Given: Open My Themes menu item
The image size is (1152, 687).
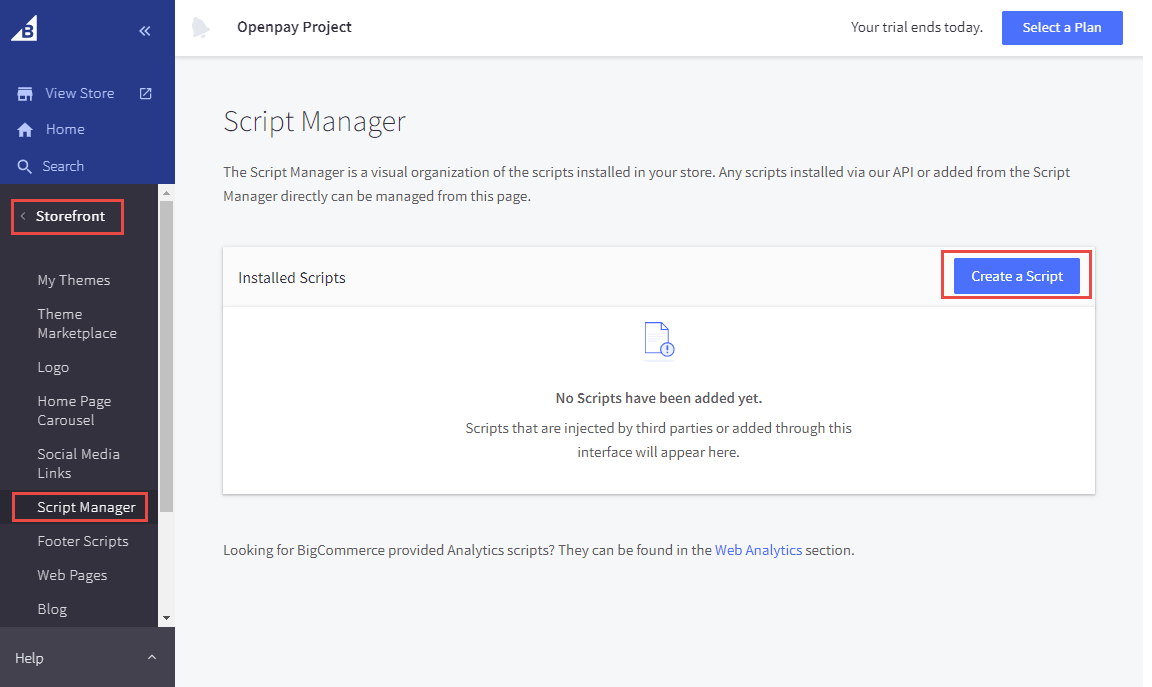Looking at the screenshot, I should coord(74,280).
